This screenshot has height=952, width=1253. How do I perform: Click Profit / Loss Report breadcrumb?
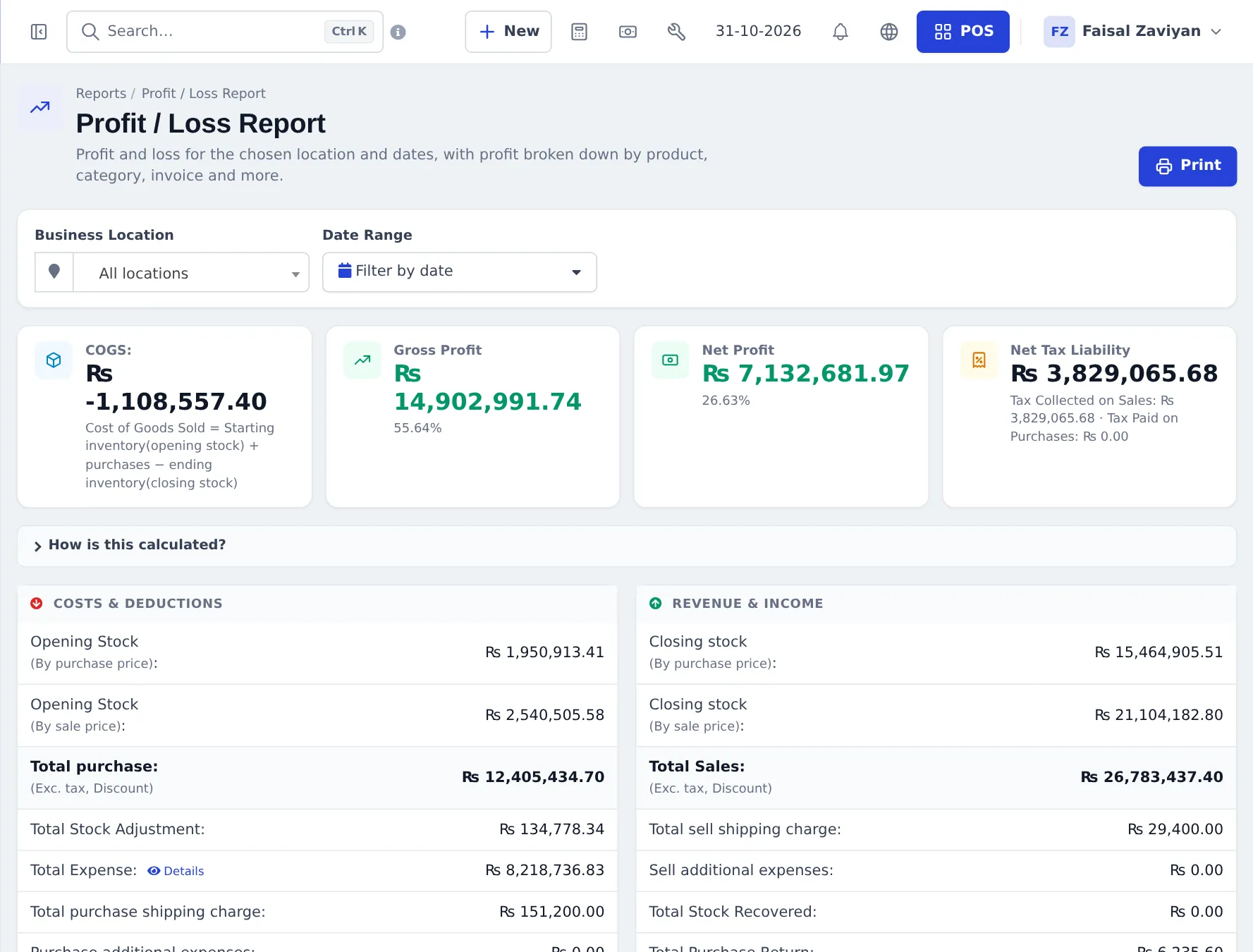point(203,93)
